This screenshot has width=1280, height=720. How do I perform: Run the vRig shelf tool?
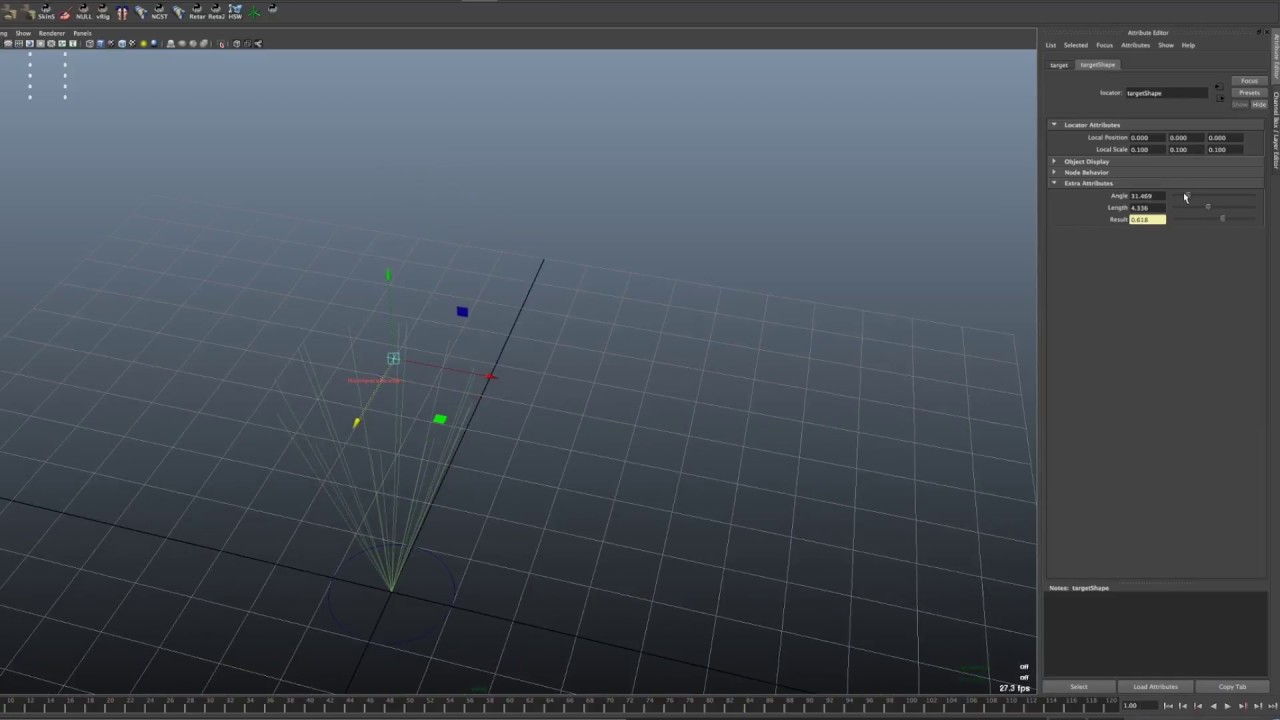[103, 12]
